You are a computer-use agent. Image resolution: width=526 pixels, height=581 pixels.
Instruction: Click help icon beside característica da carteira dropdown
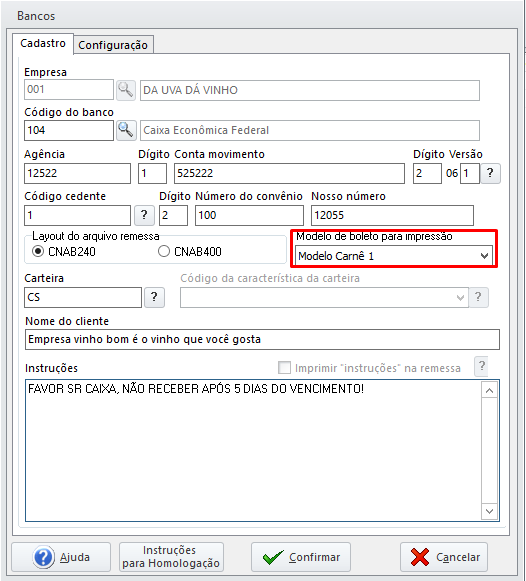[478, 297]
